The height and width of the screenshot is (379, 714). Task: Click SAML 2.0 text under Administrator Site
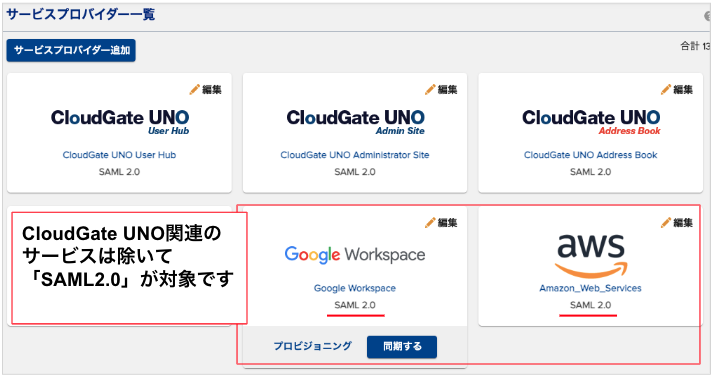click(x=355, y=172)
